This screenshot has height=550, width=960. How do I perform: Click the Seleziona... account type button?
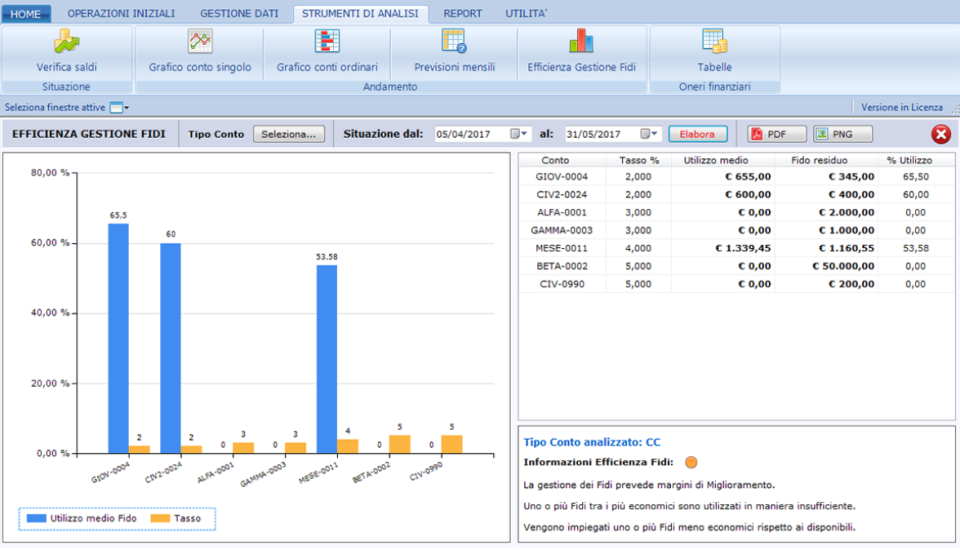[x=288, y=134]
